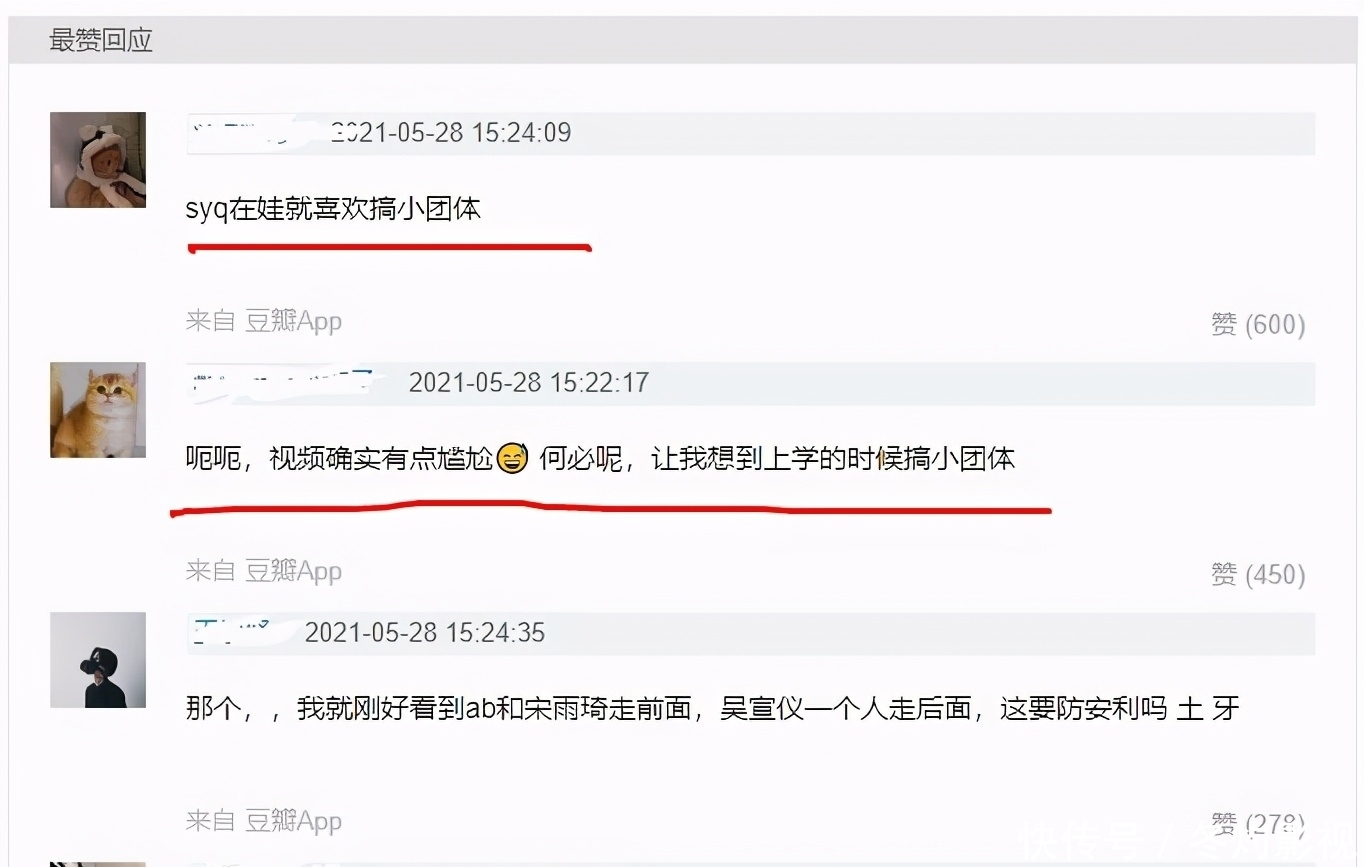Viewport: 1364px width, 867px height.
Task: Like the comment with 600 likes
Action: (1258, 324)
